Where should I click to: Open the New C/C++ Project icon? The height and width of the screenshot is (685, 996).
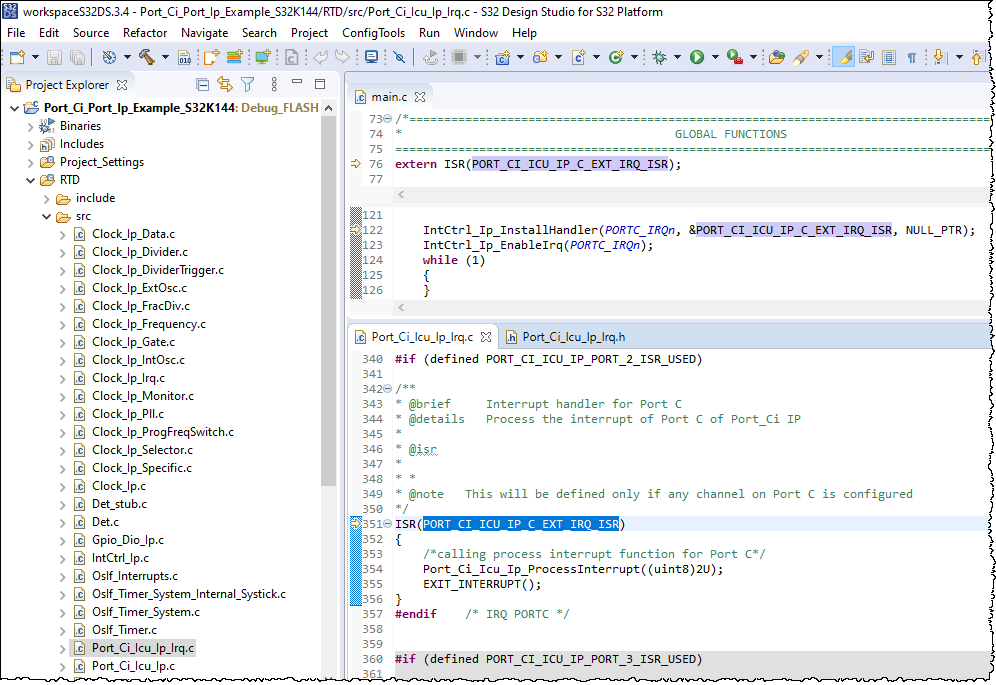[502, 58]
